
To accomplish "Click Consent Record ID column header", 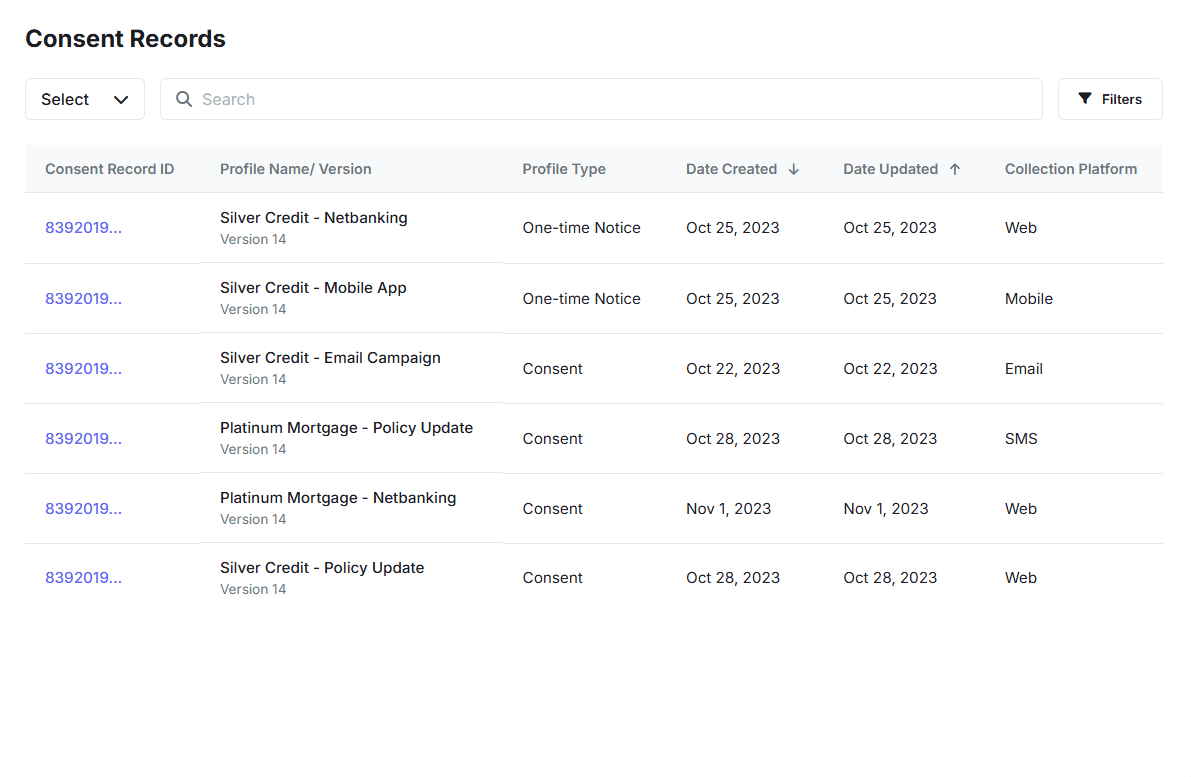I will point(109,169).
